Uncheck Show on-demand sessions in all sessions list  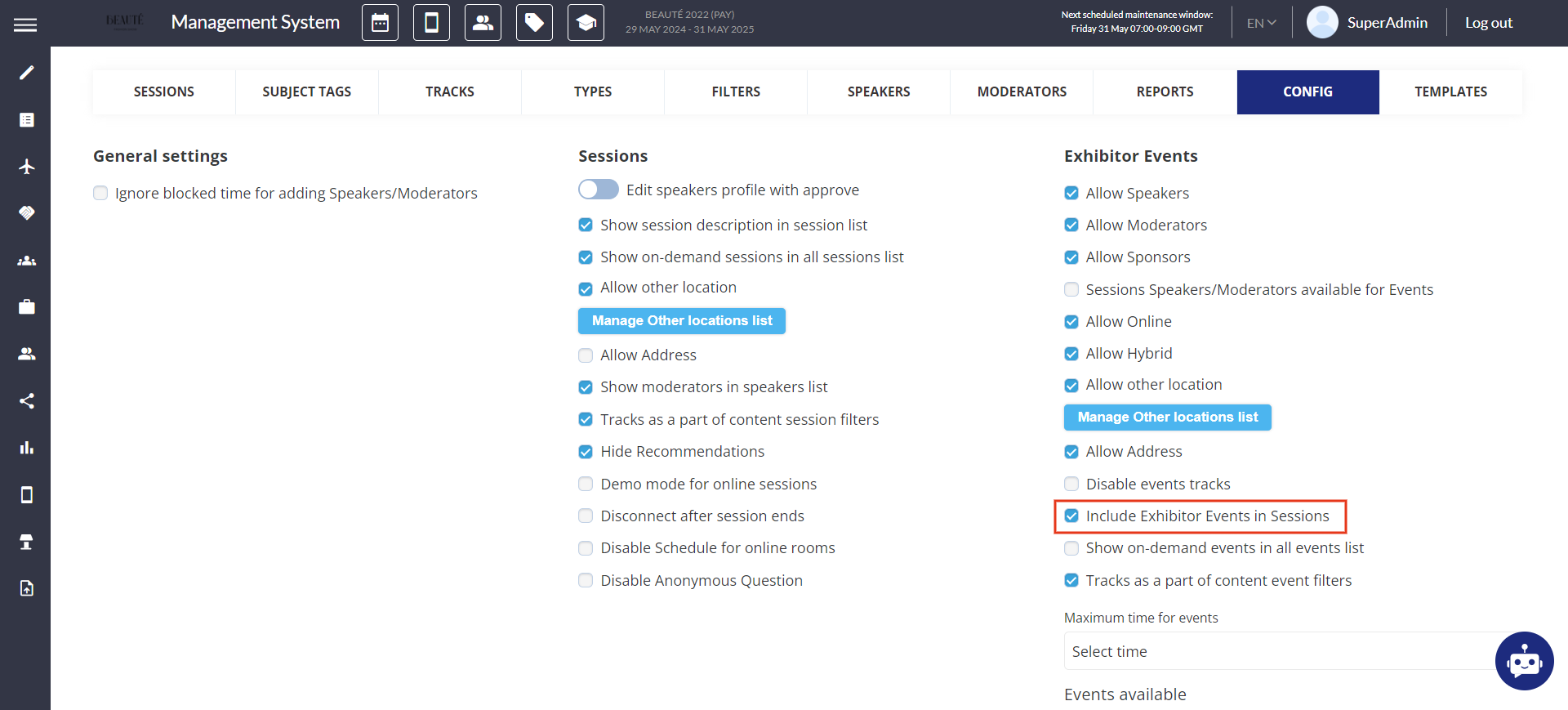[586, 257]
